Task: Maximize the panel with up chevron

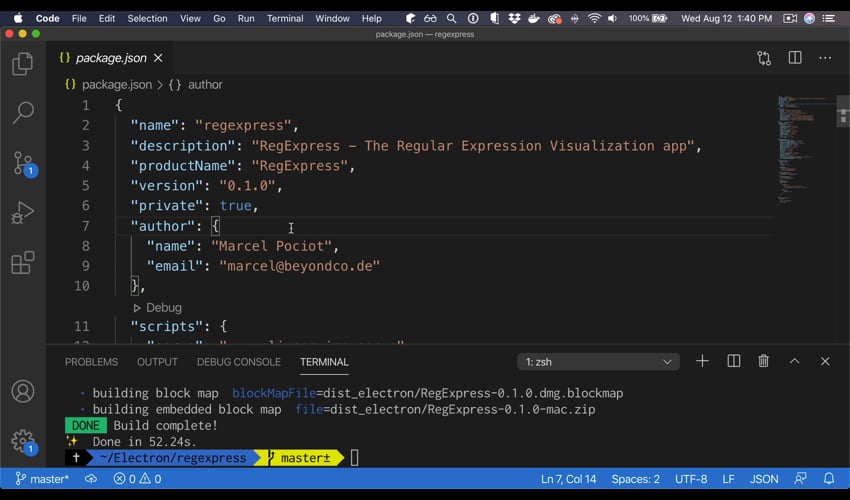Action: pyautogui.click(x=794, y=361)
